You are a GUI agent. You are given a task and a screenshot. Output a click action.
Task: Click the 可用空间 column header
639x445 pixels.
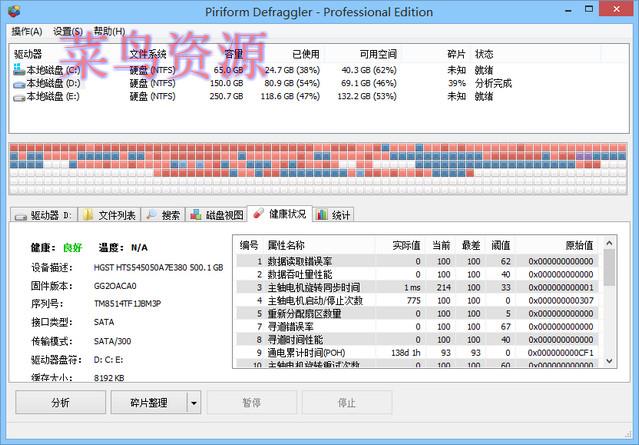click(378, 54)
